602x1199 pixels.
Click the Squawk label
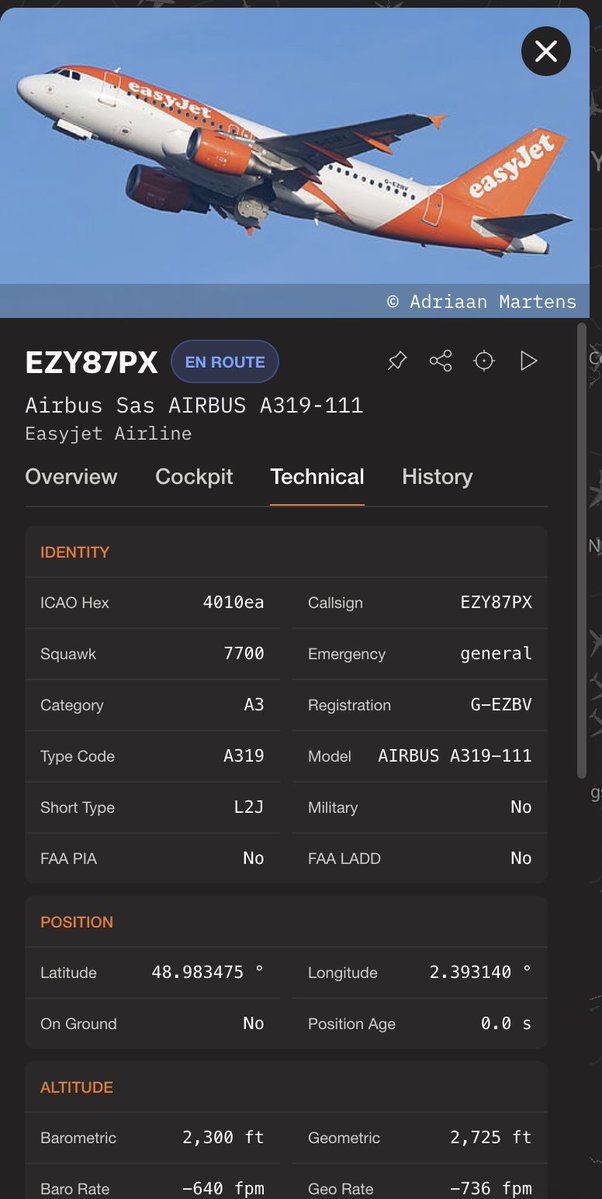coord(68,655)
